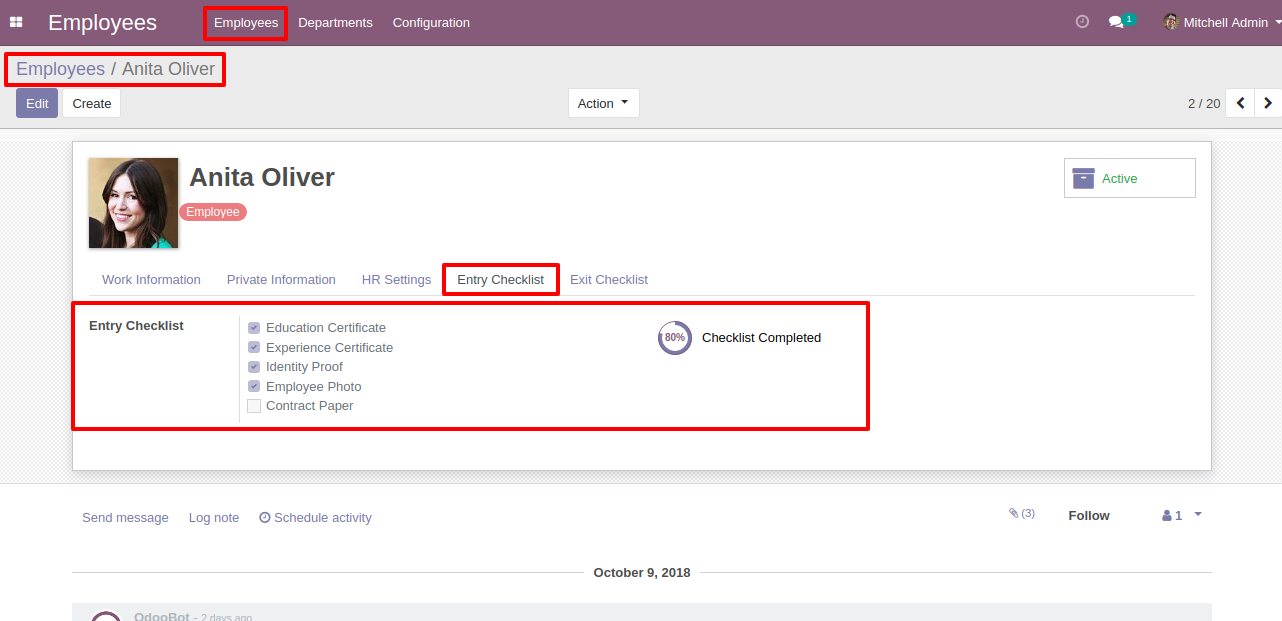Image resolution: width=1282 pixels, height=621 pixels.
Task: Toggle Experience Certificate checkbox
Action: pos(254,348)
